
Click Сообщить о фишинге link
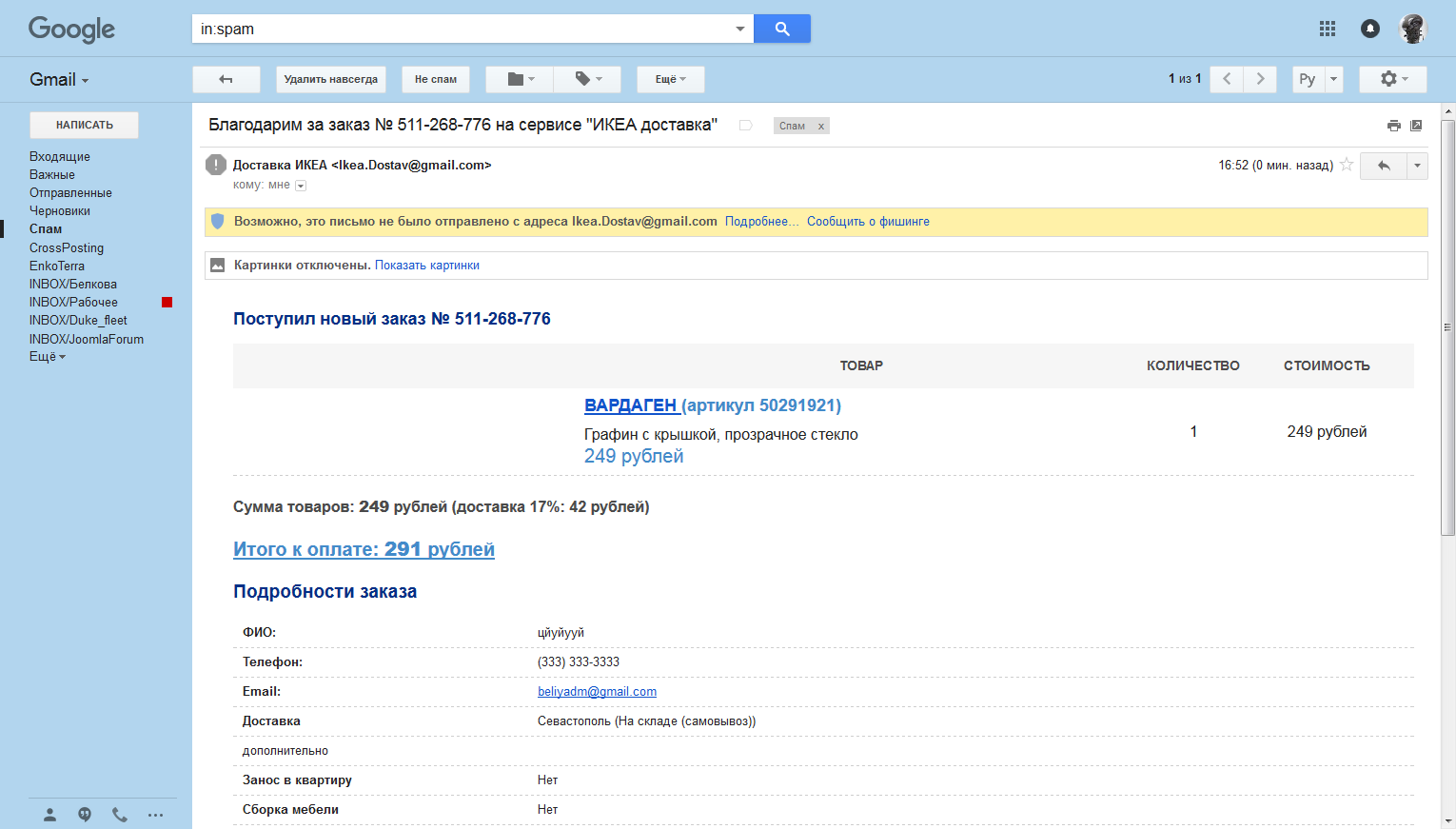coord(868,222)
